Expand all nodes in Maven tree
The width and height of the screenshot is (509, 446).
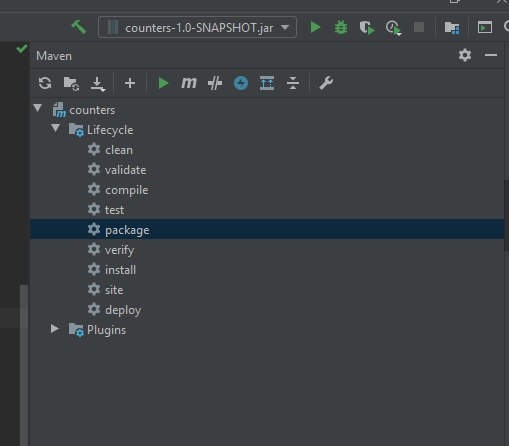point(267,83)
